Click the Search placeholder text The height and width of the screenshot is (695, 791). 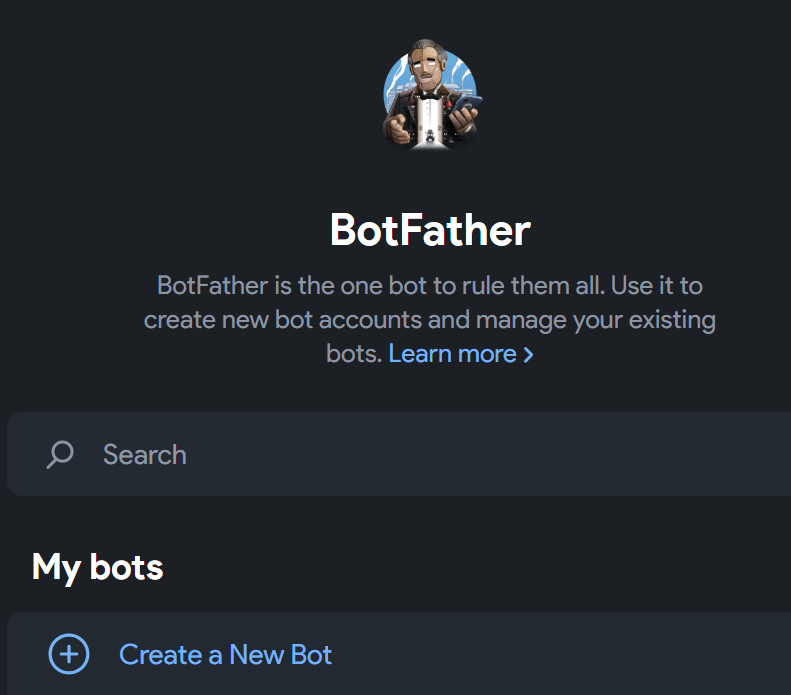(145, 455)
